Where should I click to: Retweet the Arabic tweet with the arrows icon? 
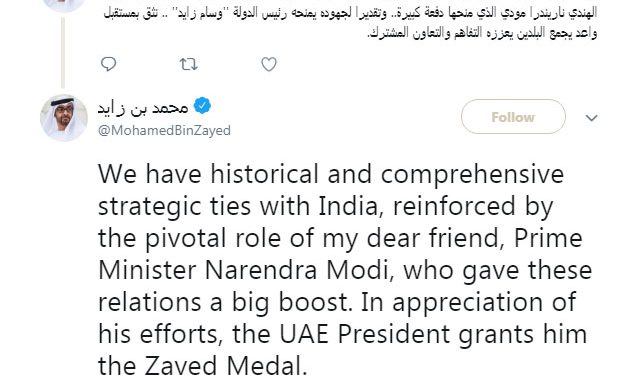coord(188,64)
